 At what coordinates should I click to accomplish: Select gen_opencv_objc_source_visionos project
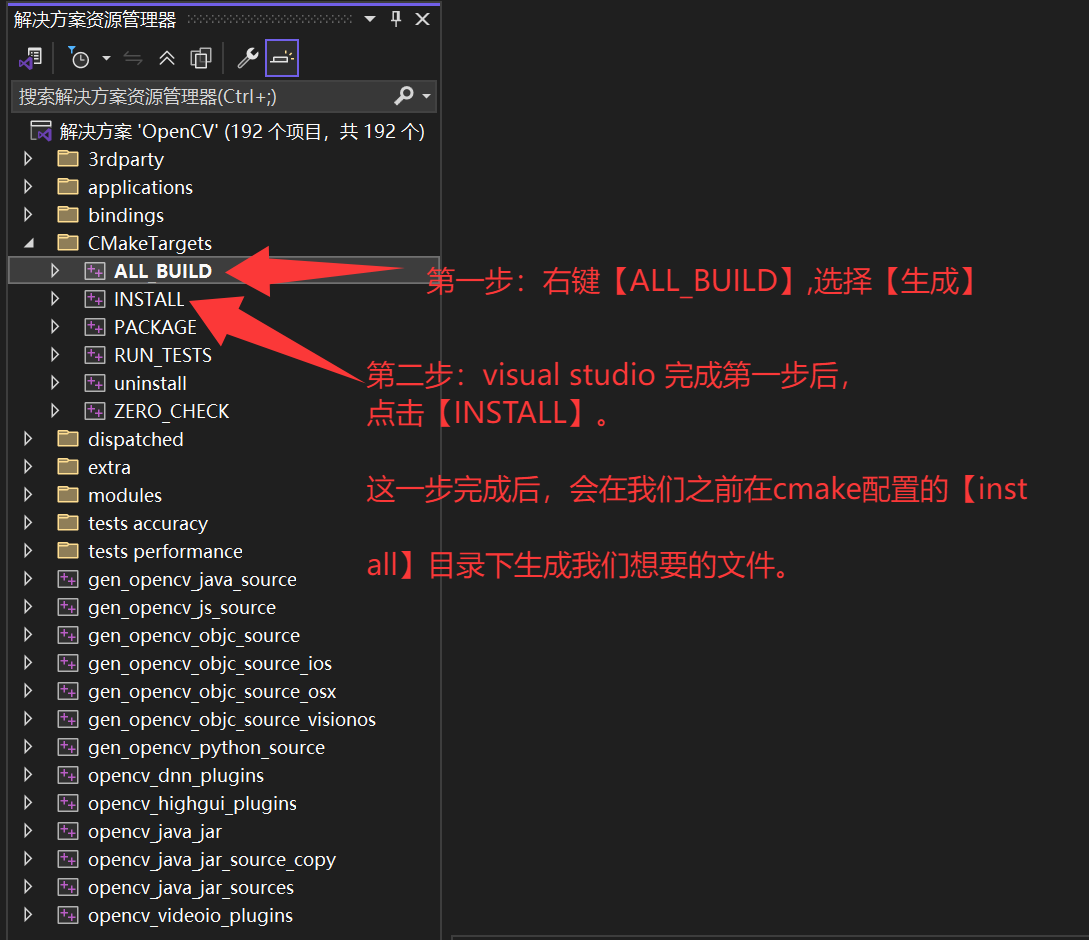(x=232, y=719)
